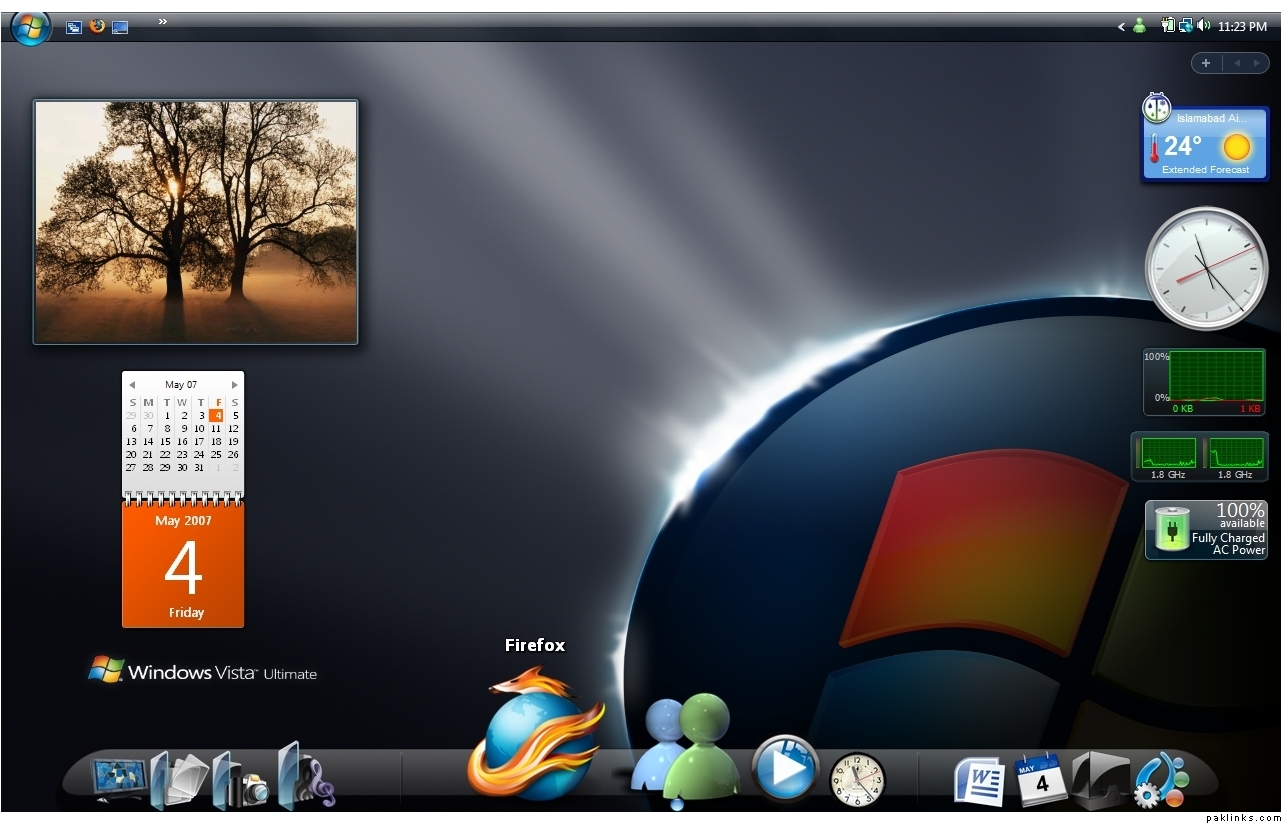
Task: Click the Windows Start orb
Action: [30, 27]
